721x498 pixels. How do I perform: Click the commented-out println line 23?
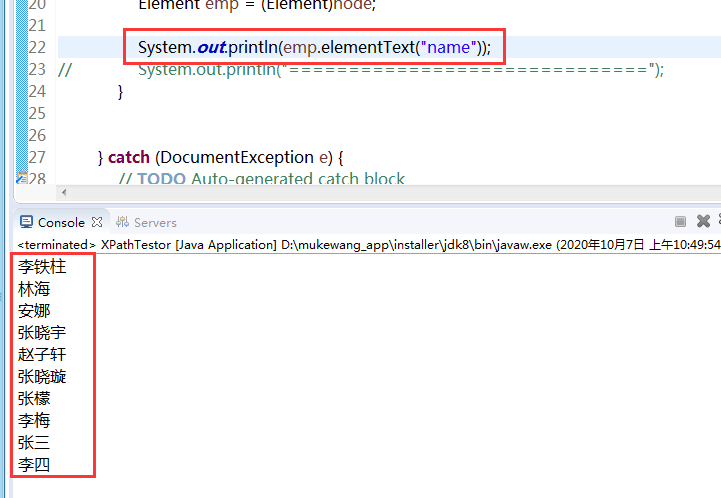coord(361,70)
